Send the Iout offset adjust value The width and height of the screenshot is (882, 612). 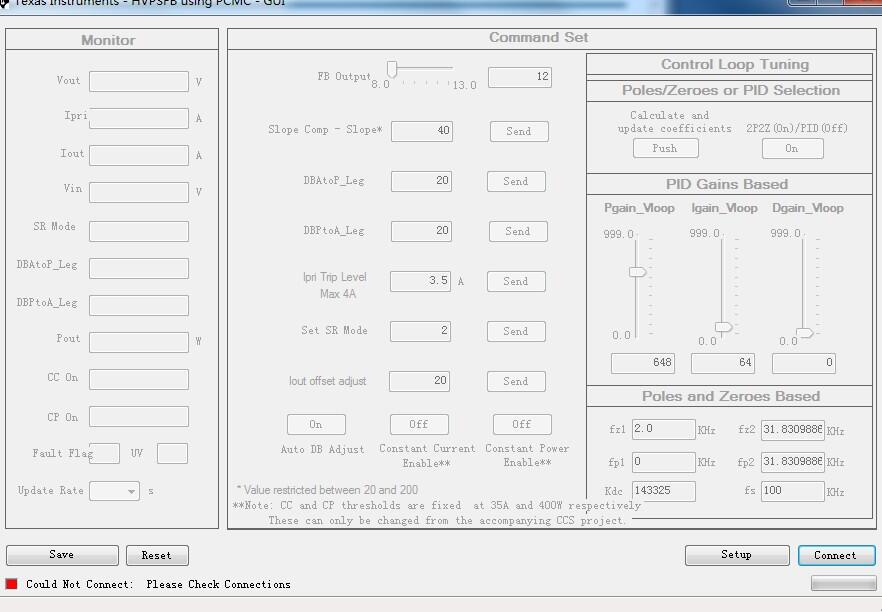[516, 381]
